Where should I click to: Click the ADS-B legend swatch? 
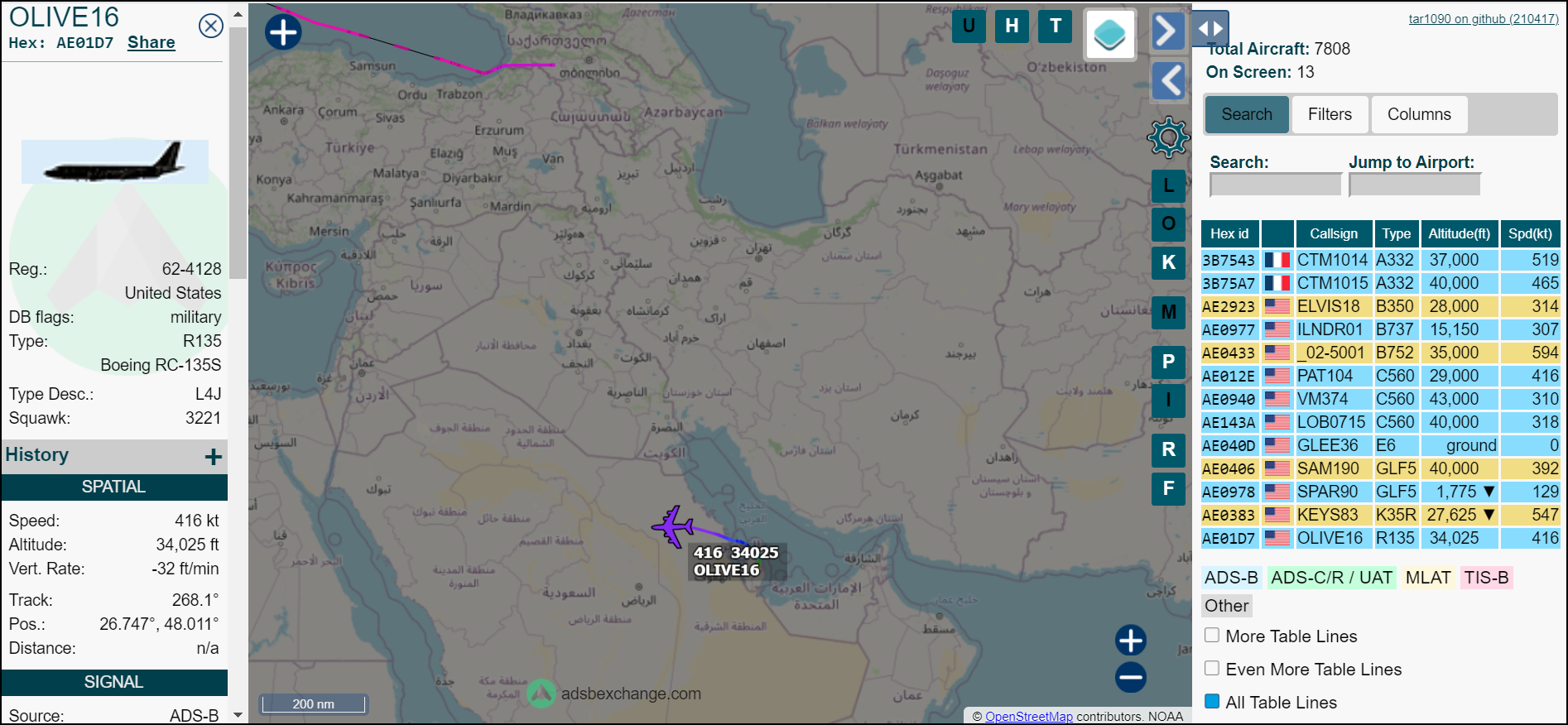1231,578
